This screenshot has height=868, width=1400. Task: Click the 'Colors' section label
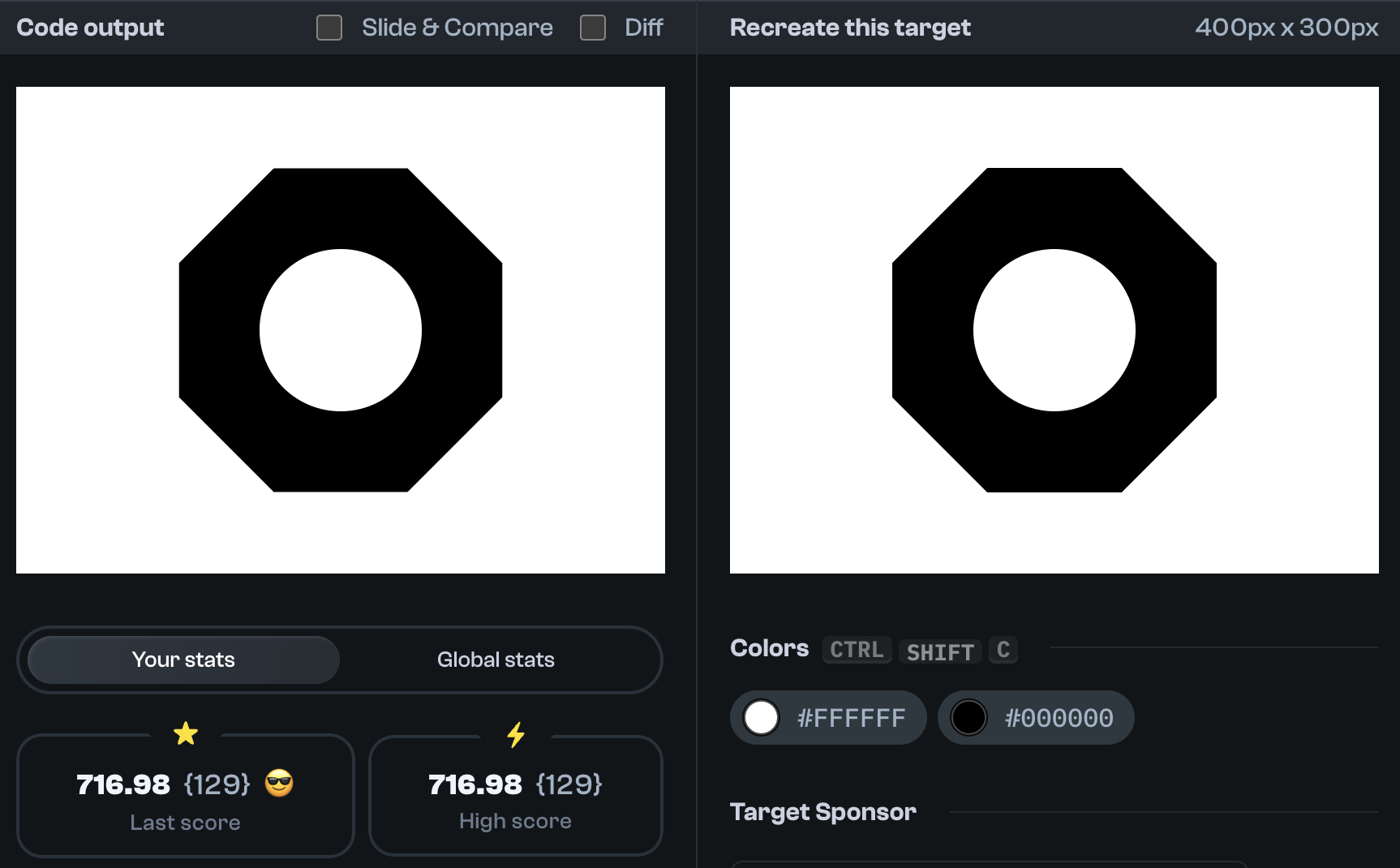(769, 648)
